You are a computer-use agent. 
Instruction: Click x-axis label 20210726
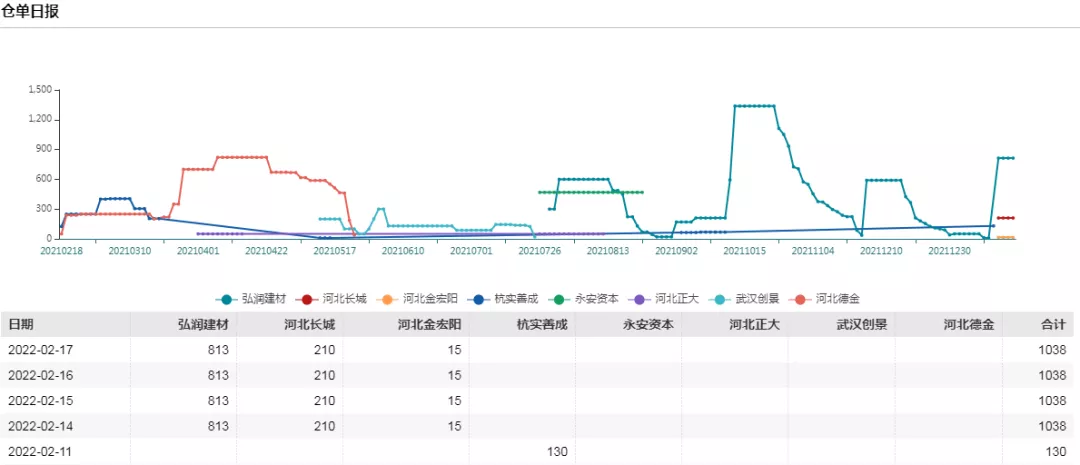click(539, 251)
